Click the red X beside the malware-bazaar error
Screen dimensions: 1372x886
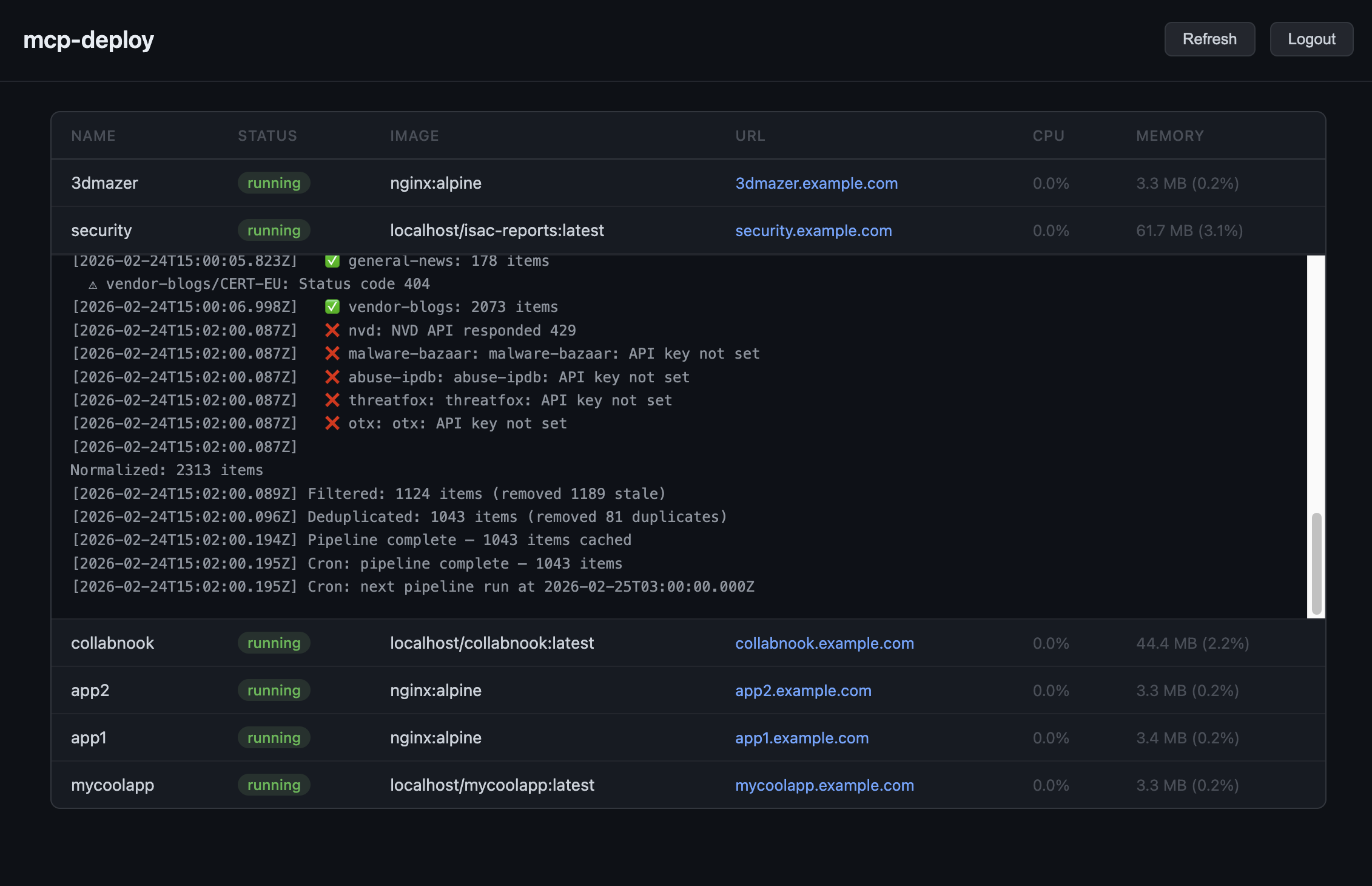pos(332,353)
